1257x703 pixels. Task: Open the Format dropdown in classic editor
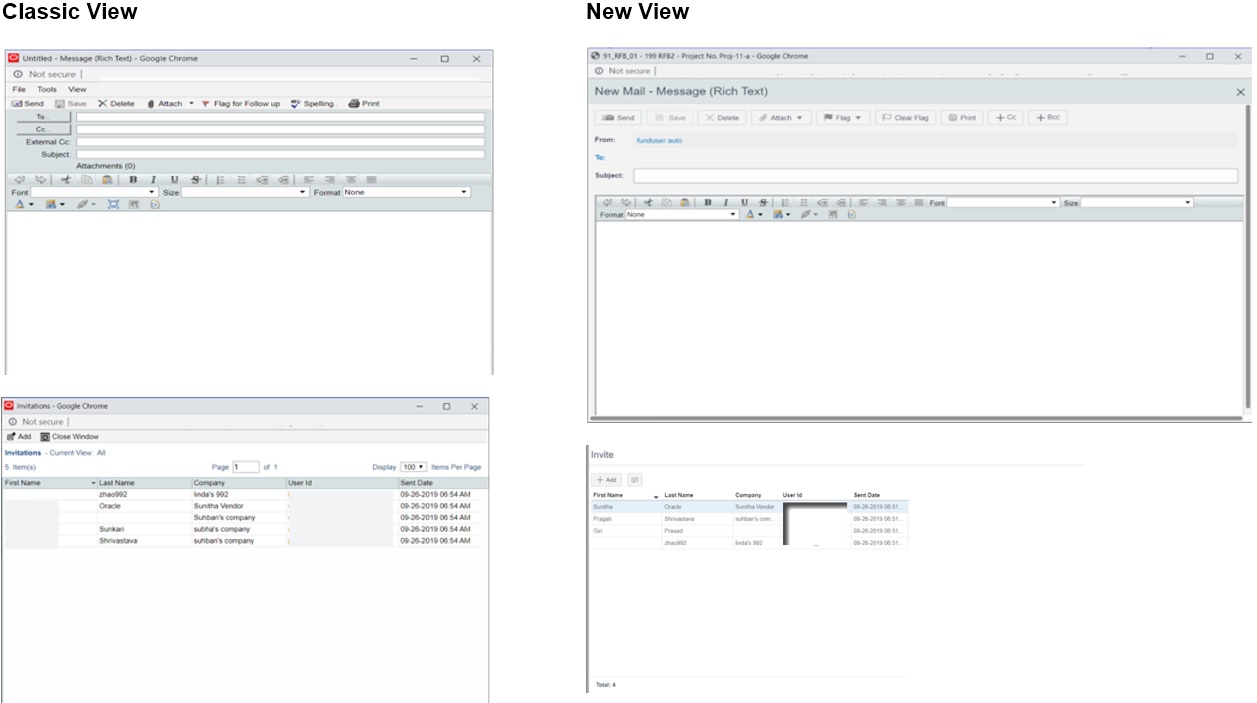click(406, 192)
